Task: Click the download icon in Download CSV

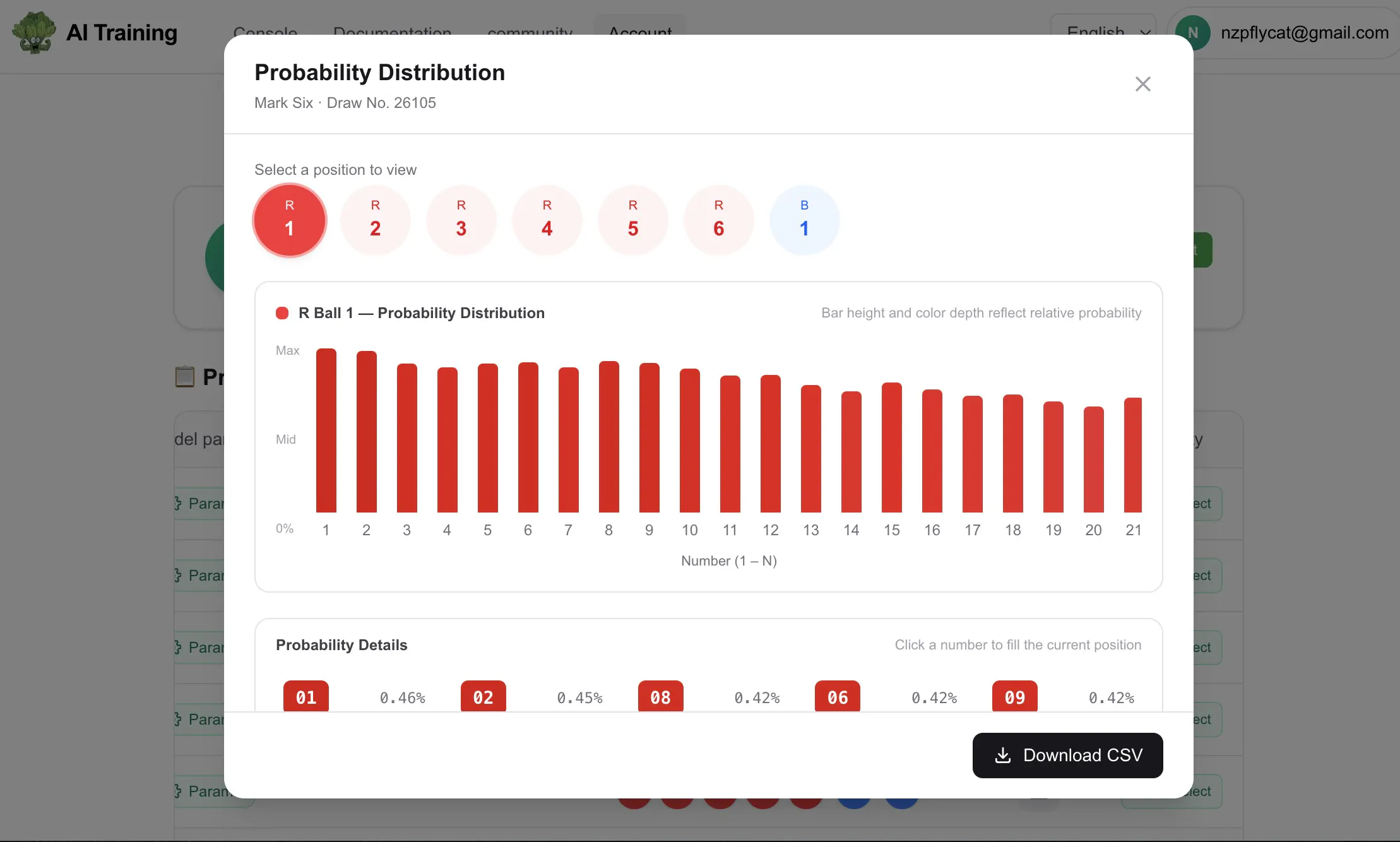Action: [x=1003, y=755]
